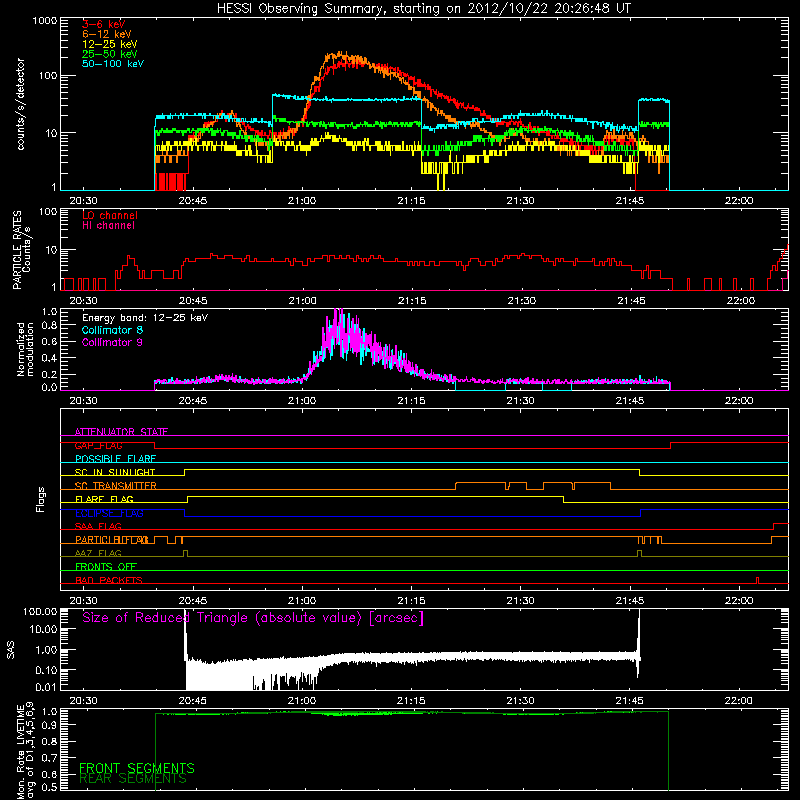This screenshot has width=800, height=800.
Task: Click the PARTICLE_FLAG label
Action: pos(112,540)
